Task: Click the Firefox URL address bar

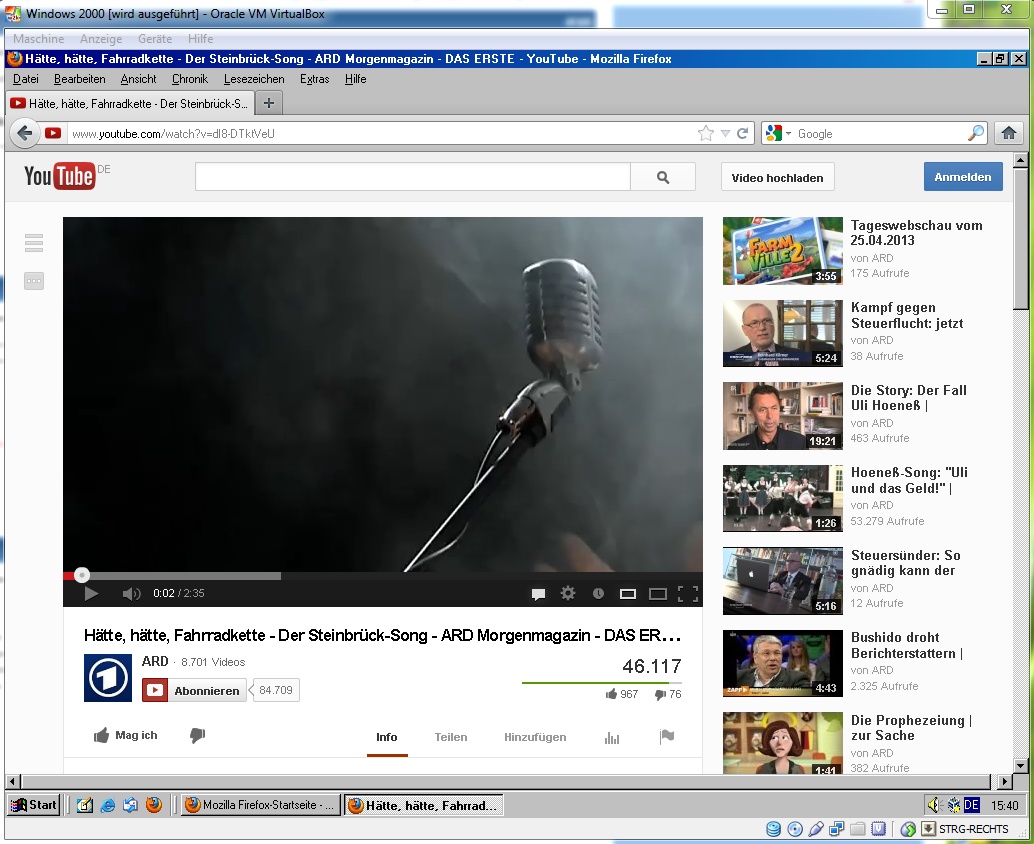Action: pyautogui.click(x=380, y=133)
